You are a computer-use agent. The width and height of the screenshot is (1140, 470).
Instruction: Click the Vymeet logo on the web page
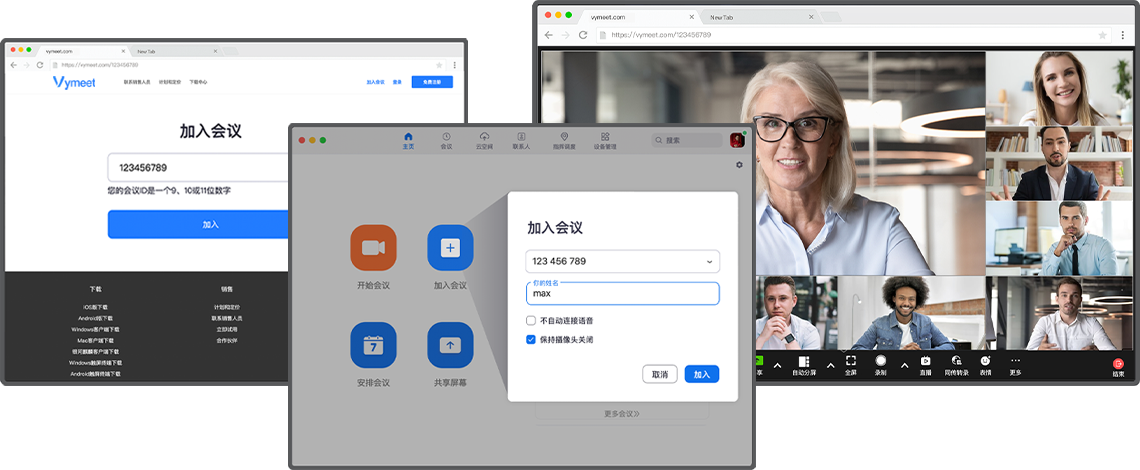click(x=74, y=82)
